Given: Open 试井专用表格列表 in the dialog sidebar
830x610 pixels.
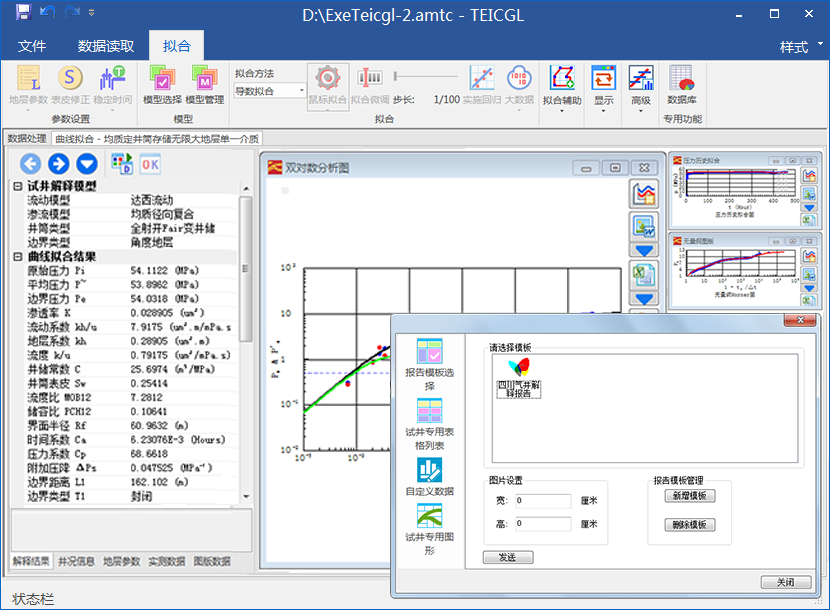Looking at the screenshot, I should click(x=428, y=424).
